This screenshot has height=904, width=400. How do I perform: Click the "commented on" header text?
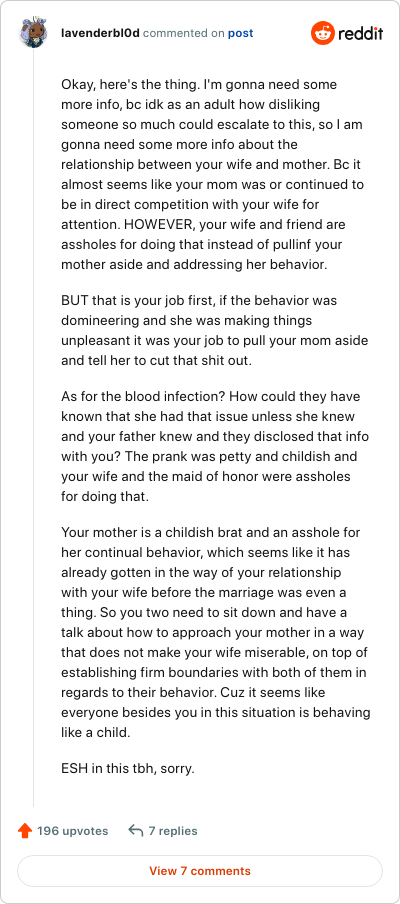pyautogui.click(x=184, y=33)
